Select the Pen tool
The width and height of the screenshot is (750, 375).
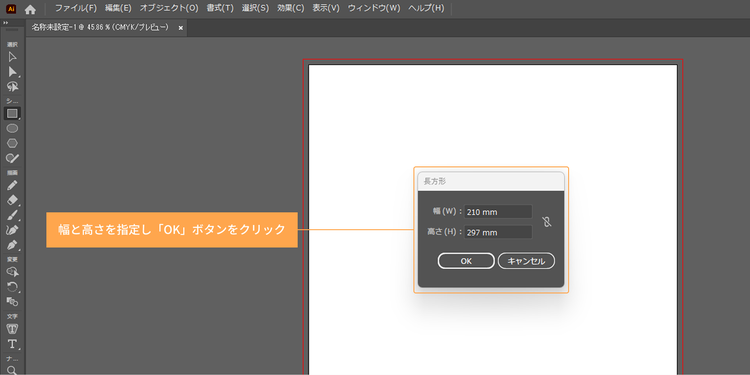point(12,245)
